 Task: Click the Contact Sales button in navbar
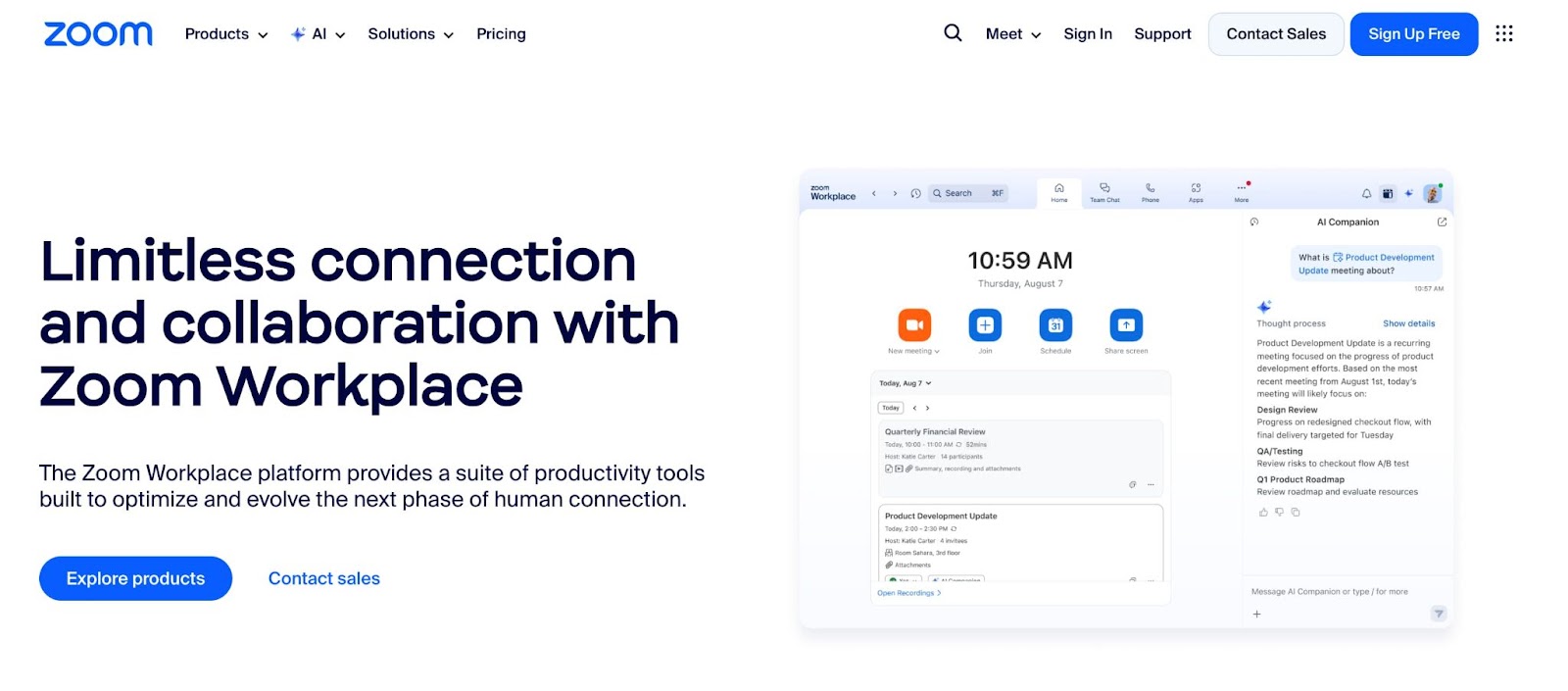[1276, 34]
